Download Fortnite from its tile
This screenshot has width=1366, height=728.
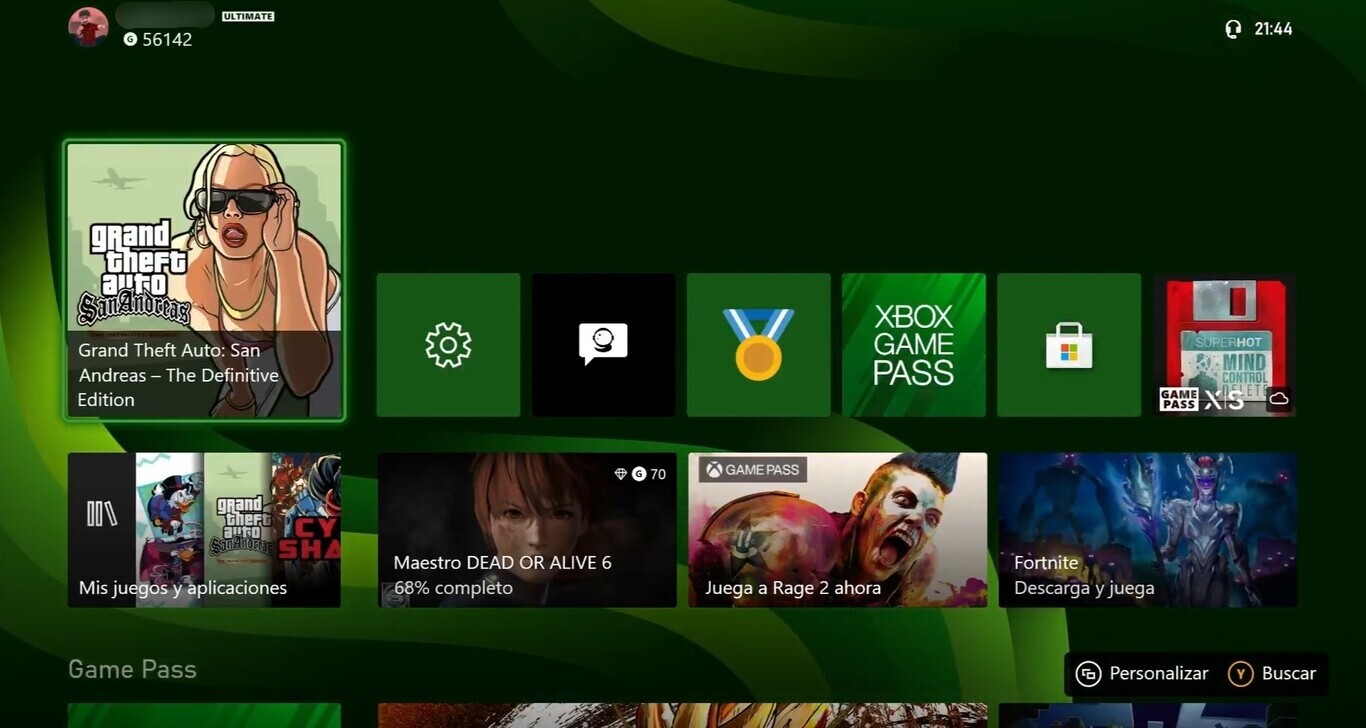coord(1147,530)
